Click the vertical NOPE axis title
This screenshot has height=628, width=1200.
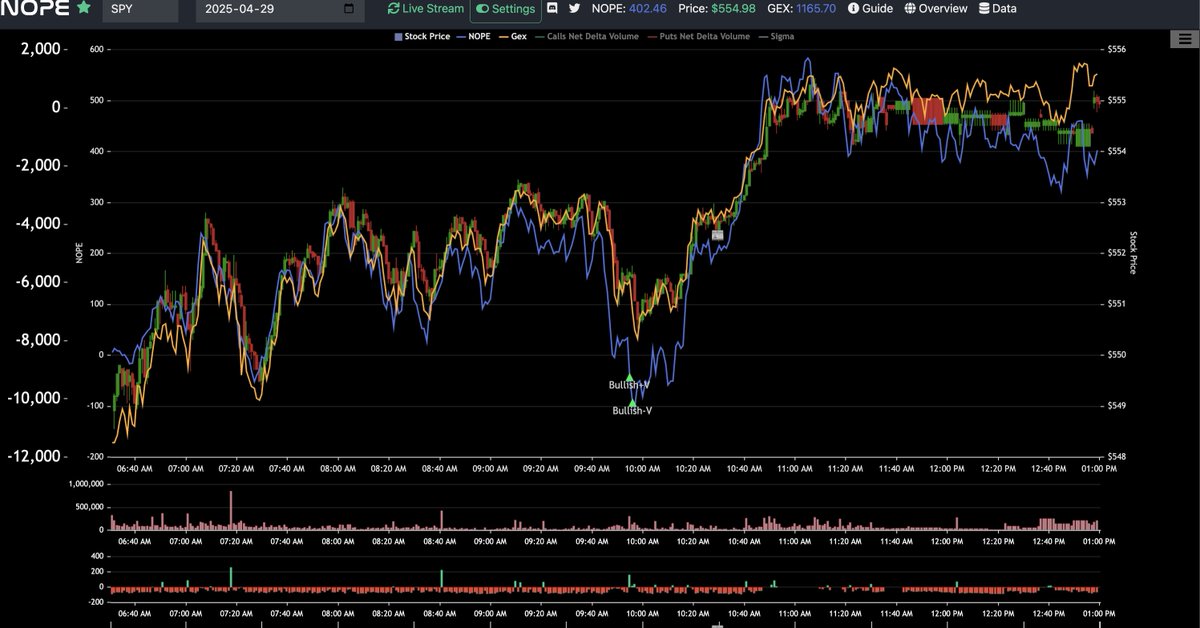[78, 253]
